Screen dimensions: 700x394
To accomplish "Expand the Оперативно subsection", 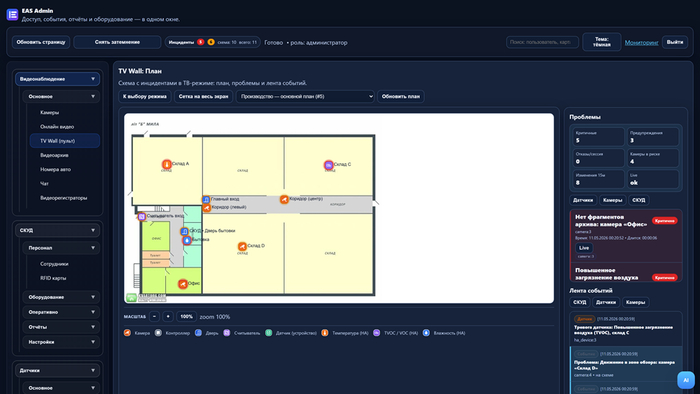I will click(x=61, y=312).
